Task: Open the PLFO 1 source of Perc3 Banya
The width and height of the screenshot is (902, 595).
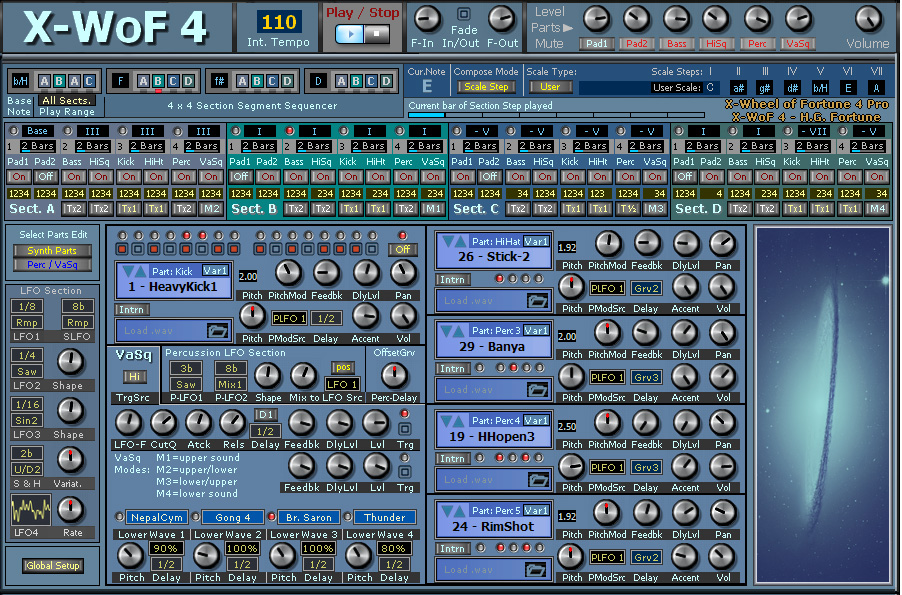Action: 607,377
